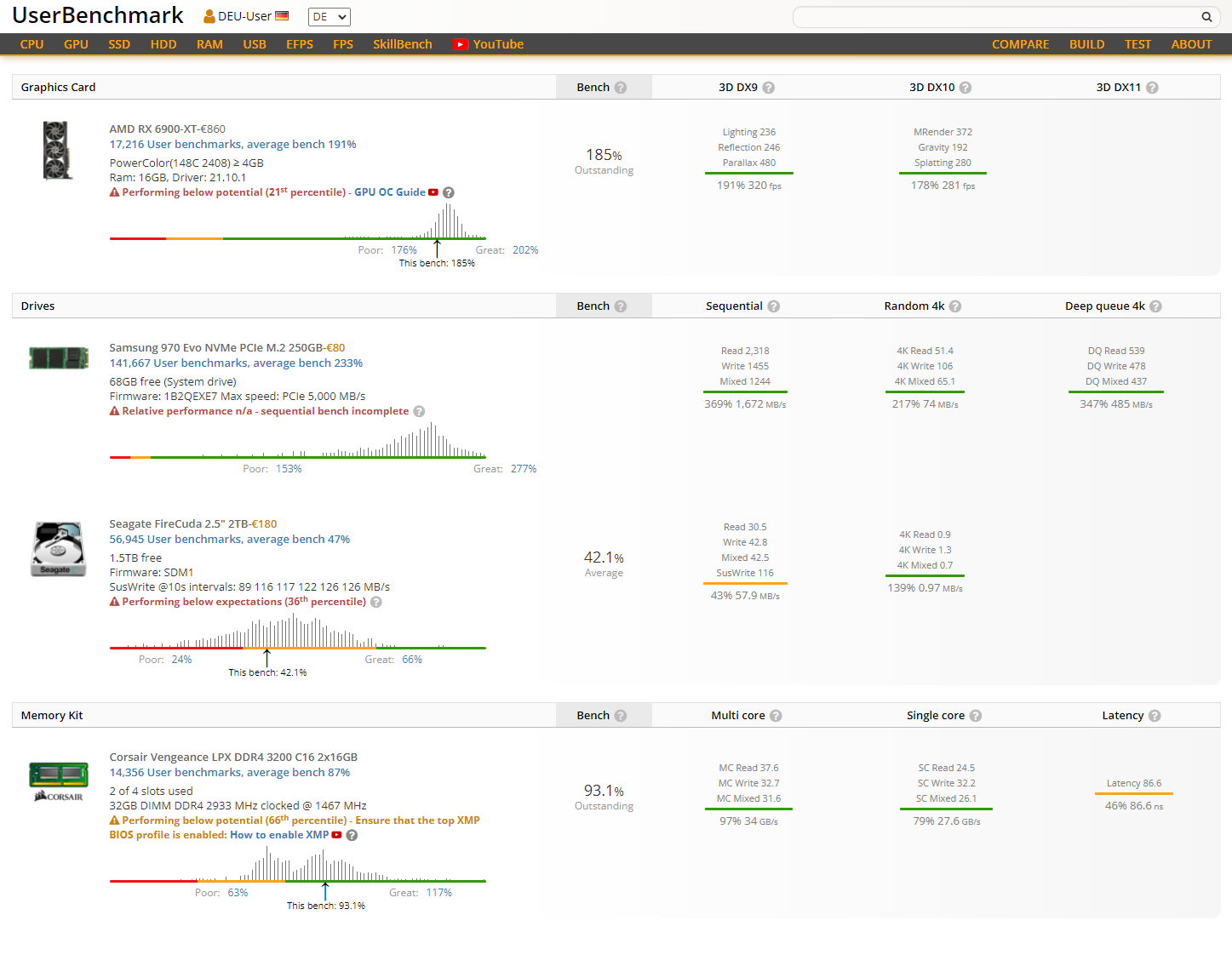Open help icon beside Latency
The width and height of the screenshot is (1232, 972).
1155,716
